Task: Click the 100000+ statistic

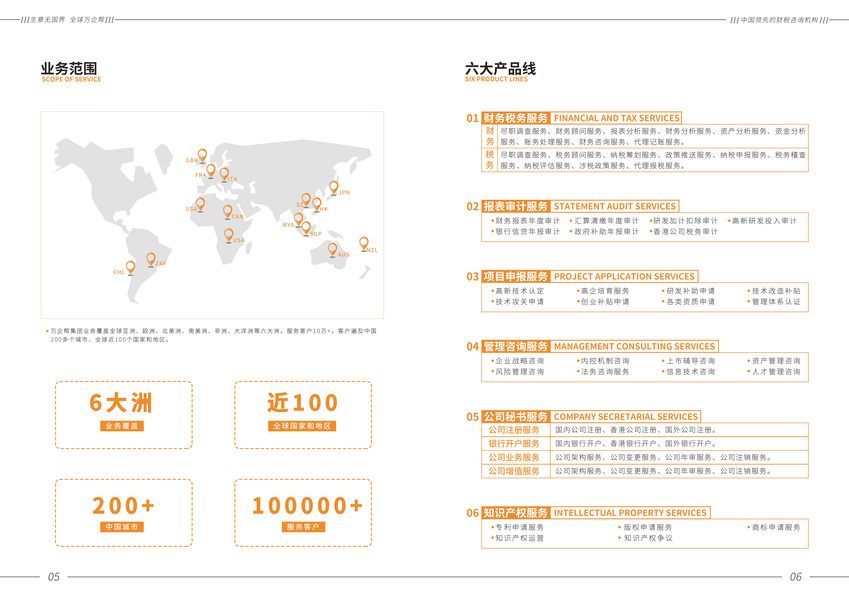Action: click(308, 506)
